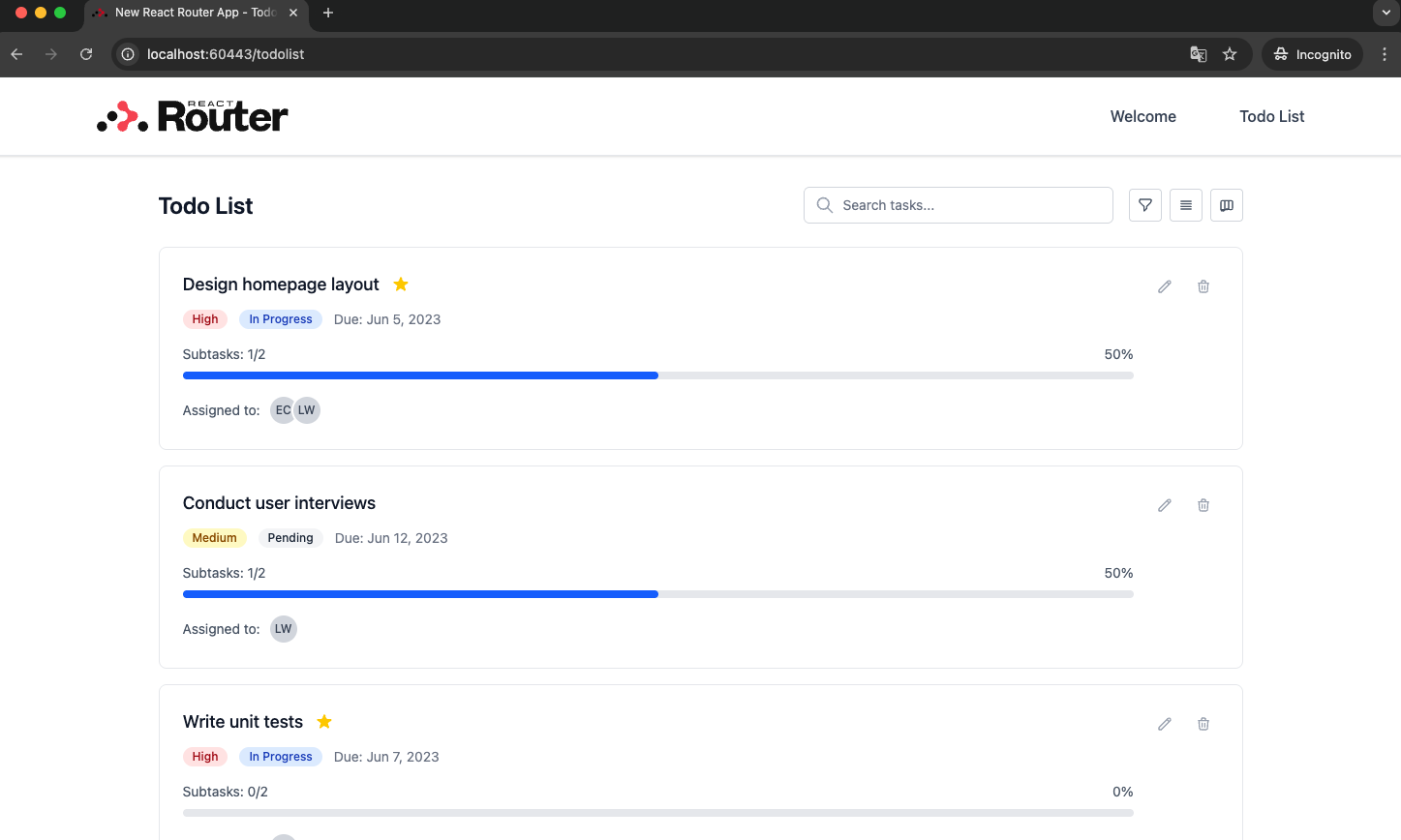
Task: Edit the Design homepage layout task
Action: (x=1165, y=286)
